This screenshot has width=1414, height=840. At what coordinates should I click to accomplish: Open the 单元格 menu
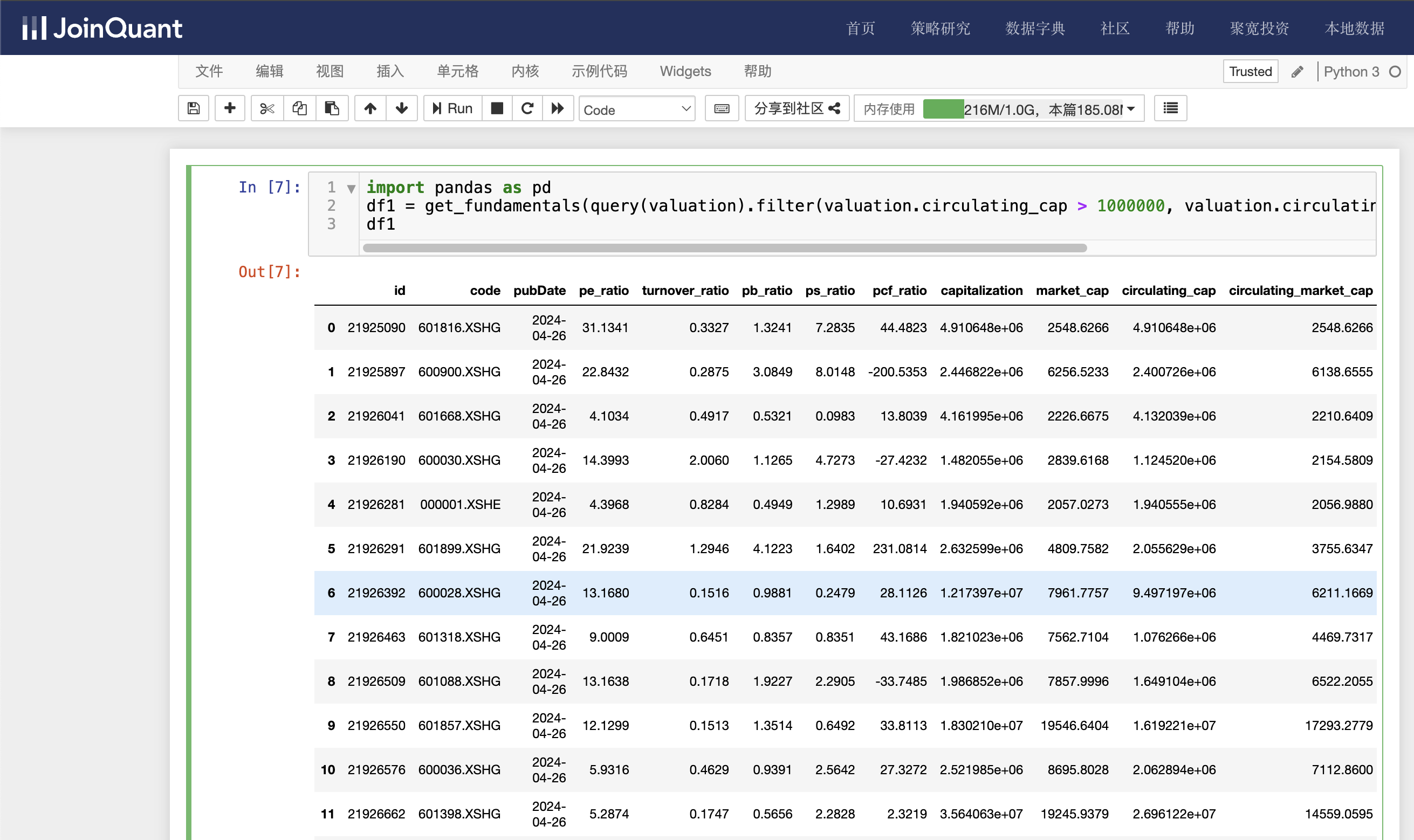[x=457, y=71]
